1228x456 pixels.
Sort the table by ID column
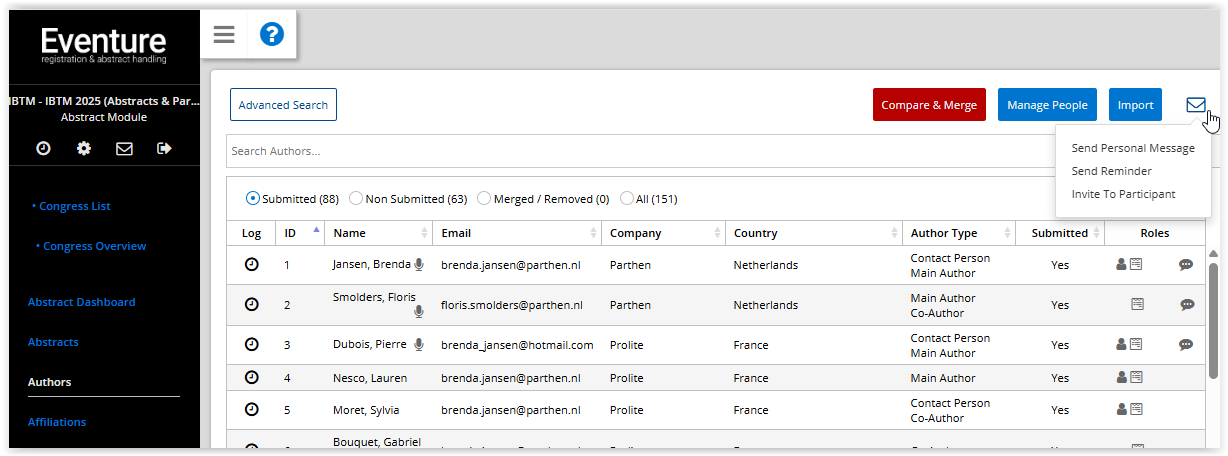coord(299,233)
